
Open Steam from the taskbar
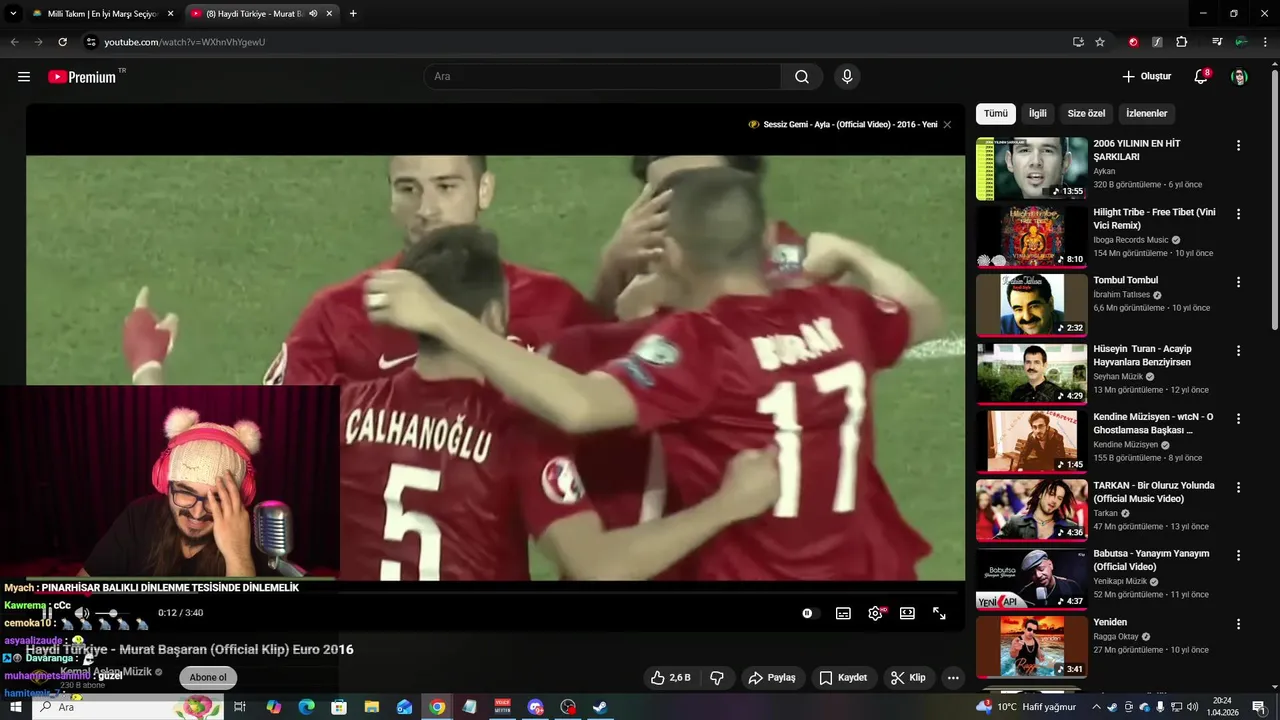point(600,707)
